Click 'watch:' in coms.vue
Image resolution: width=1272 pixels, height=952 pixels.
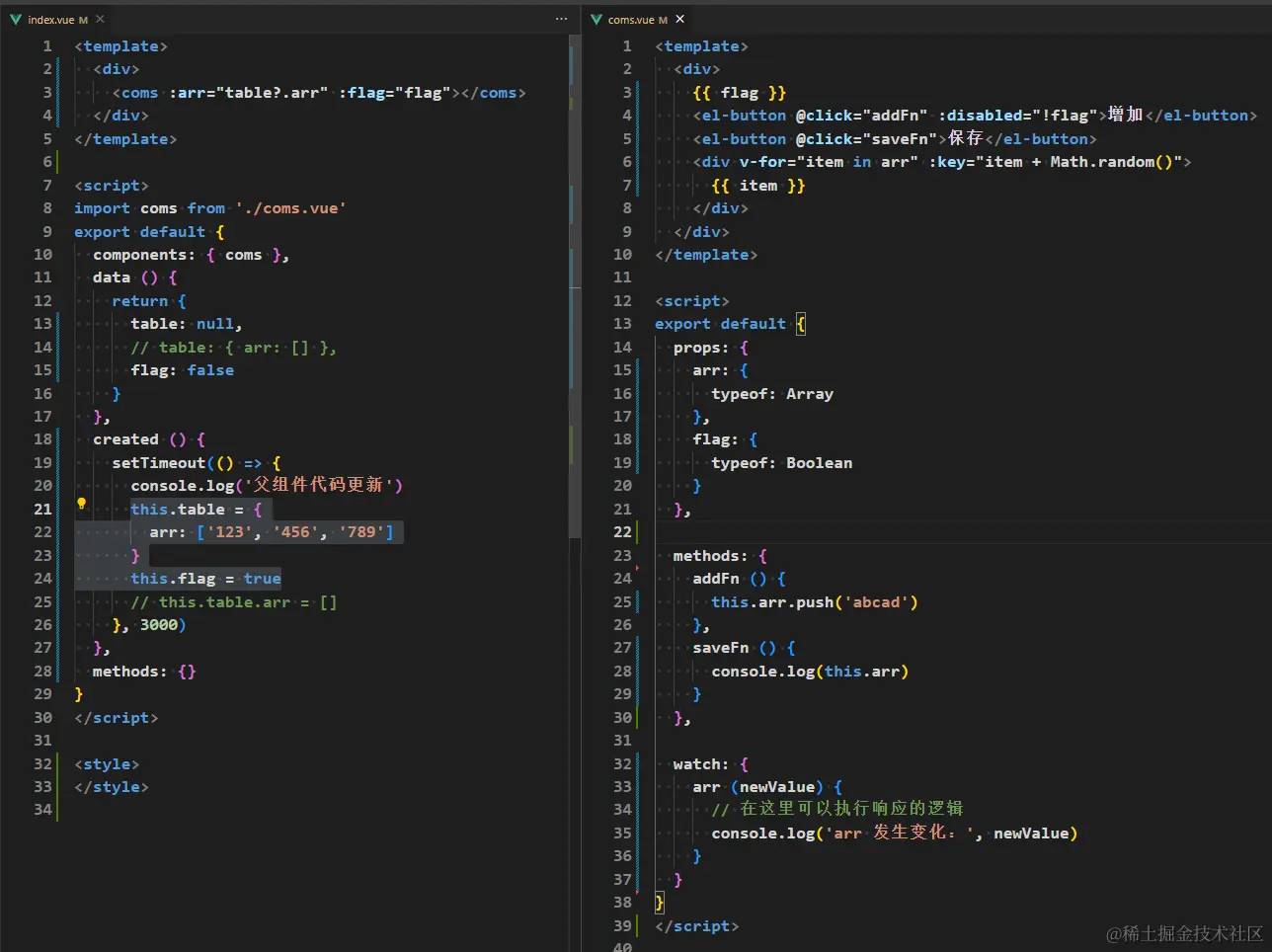[x=701, y=764]
